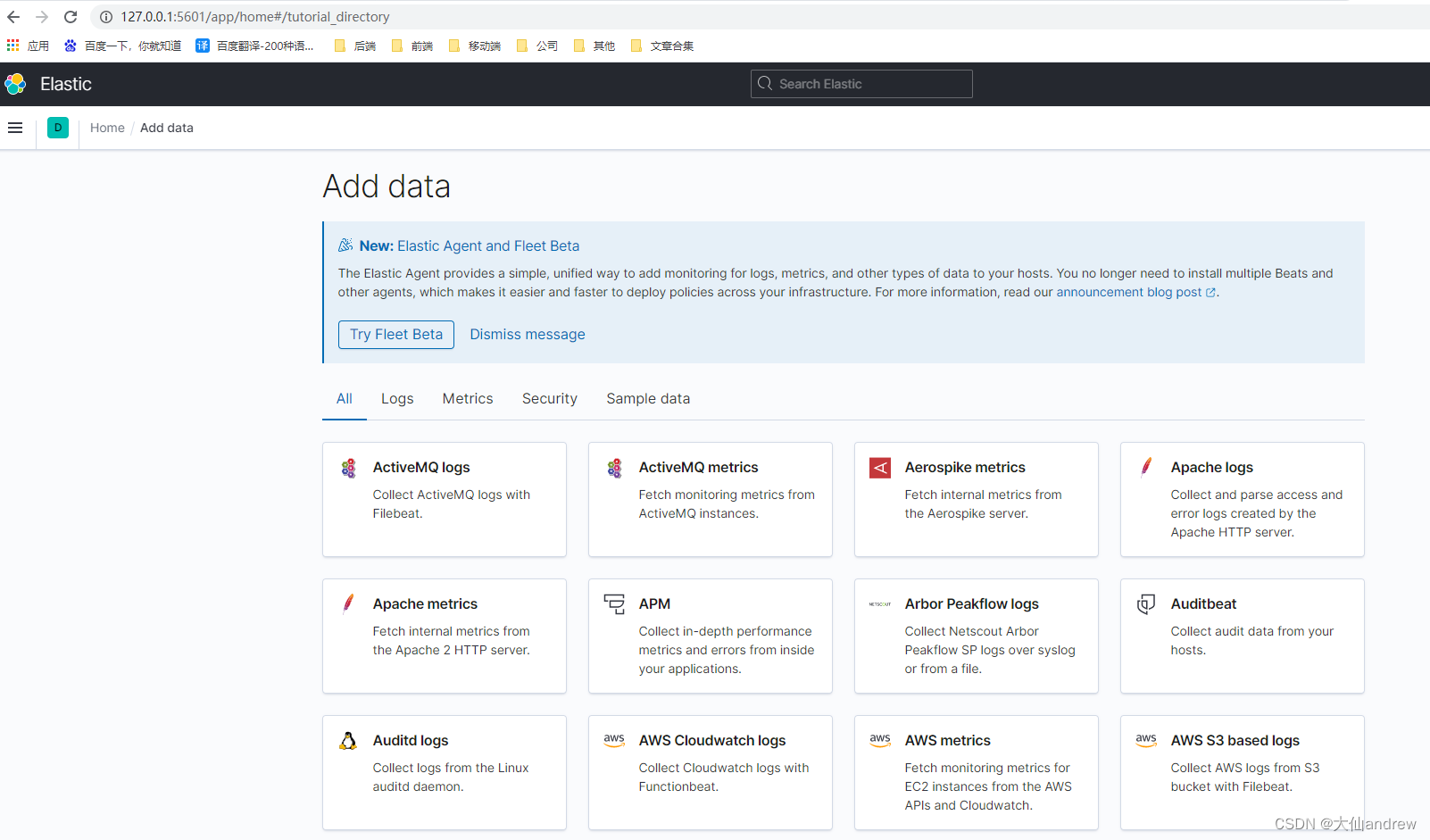Open the APM card title
Viewport: 1430px width, 840px height.
(x=654, y=604)
